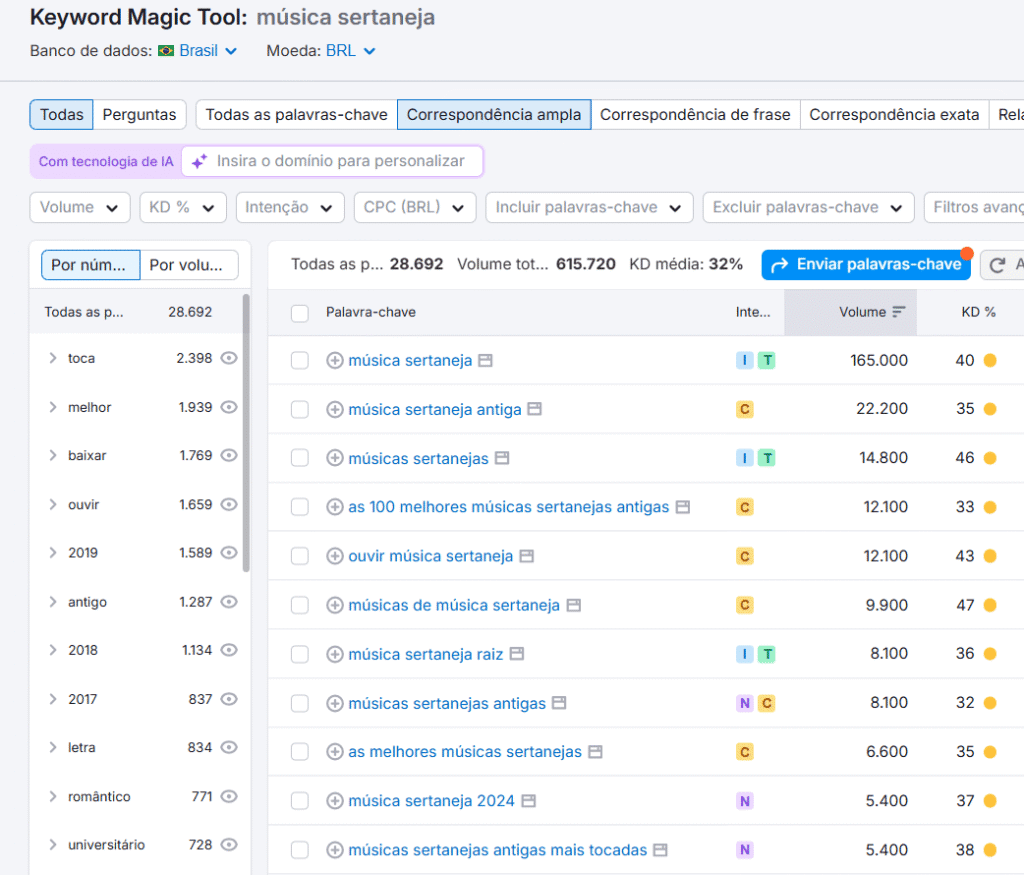Image resolution: width=1024 pixels, height=875 pixels.
Task: Check the músicas de música sertaneja checkbox
Action: pos(300,605)
